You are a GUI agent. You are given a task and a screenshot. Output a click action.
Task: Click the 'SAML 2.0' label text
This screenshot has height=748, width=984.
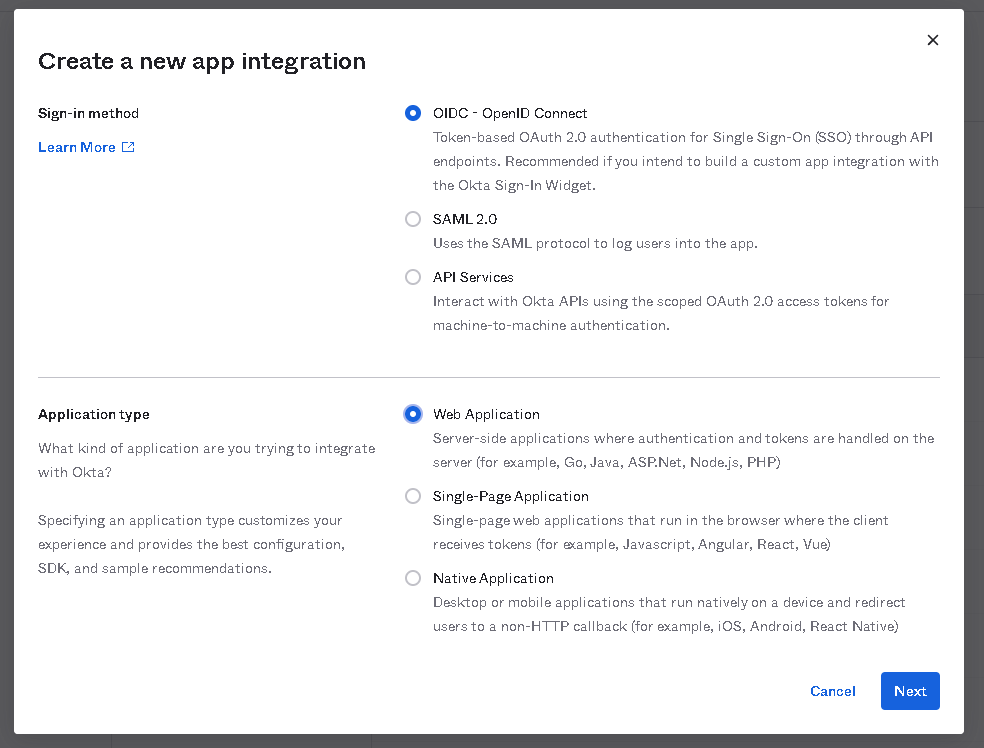(x=465, y=219)
